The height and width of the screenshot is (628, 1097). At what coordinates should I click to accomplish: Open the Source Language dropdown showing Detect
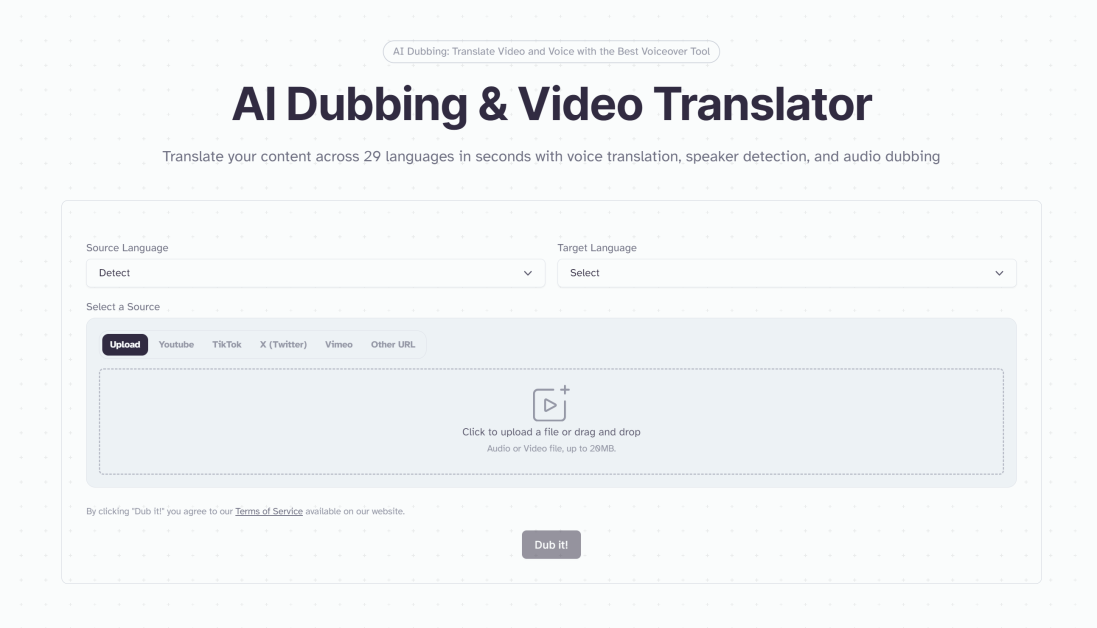click(x=315, y=273)
